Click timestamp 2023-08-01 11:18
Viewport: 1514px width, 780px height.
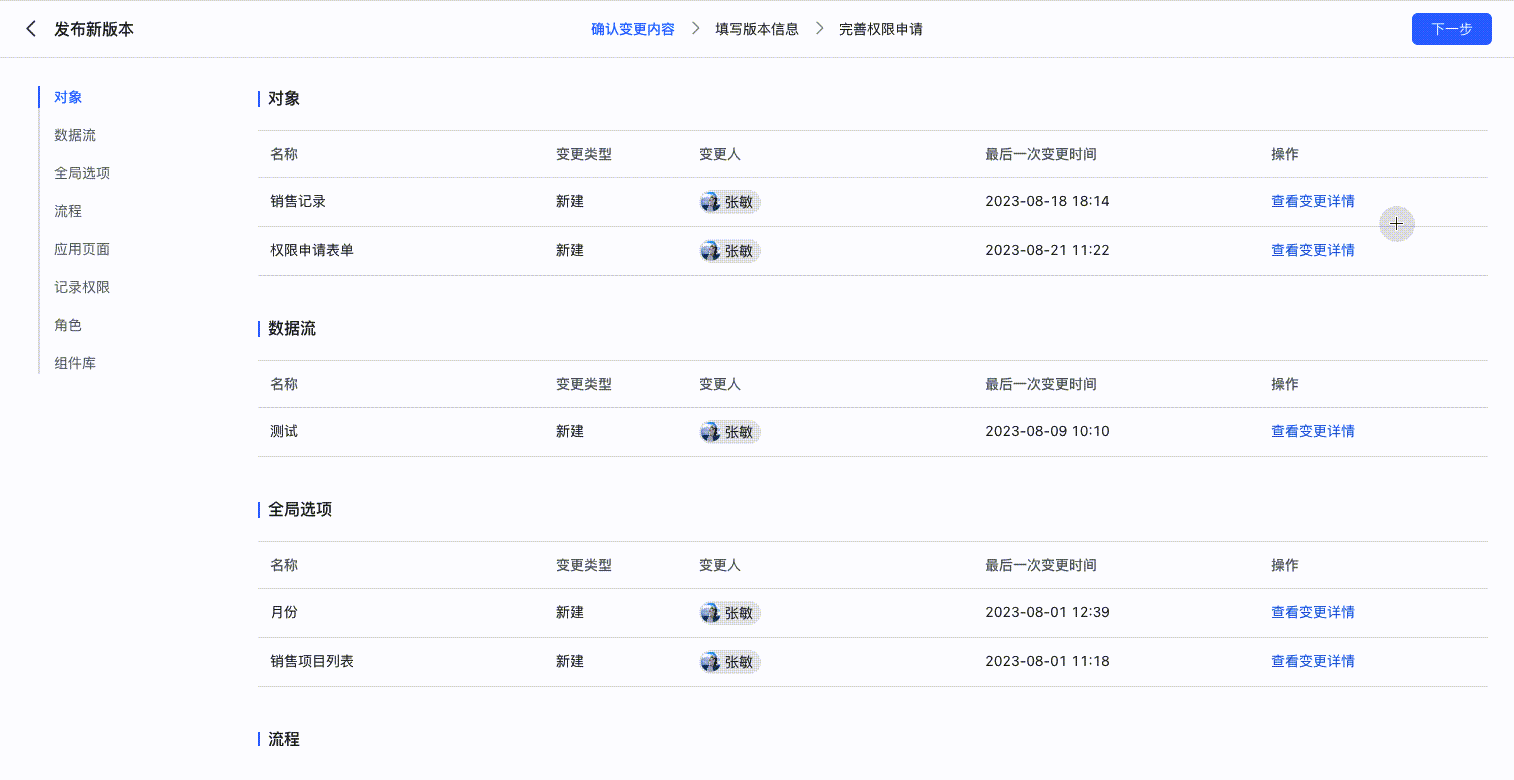(1047, 661)
